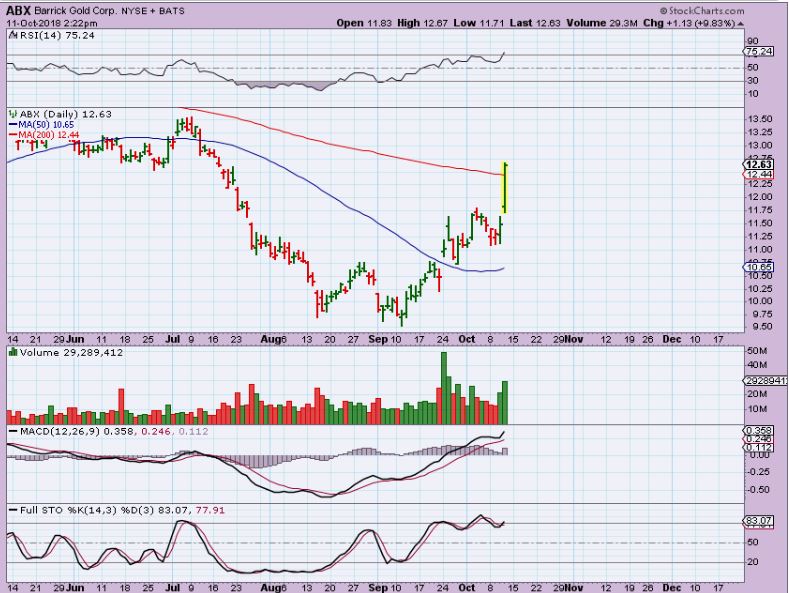Click the ABX ticker symbol in header
The image size is (789, 593).
coord(19,10)
